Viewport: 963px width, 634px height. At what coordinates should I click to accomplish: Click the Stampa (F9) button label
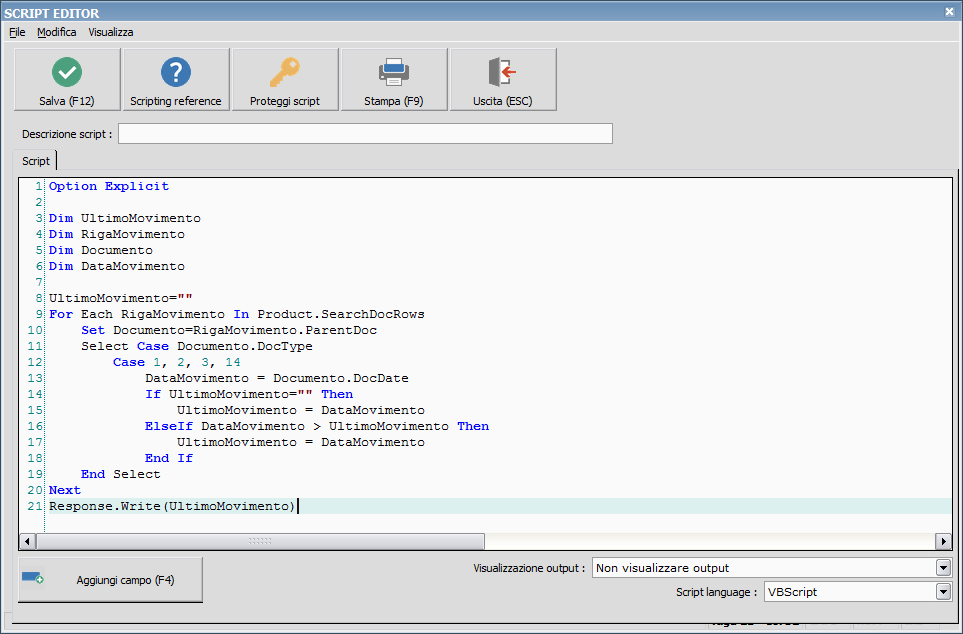pos(394,101)
